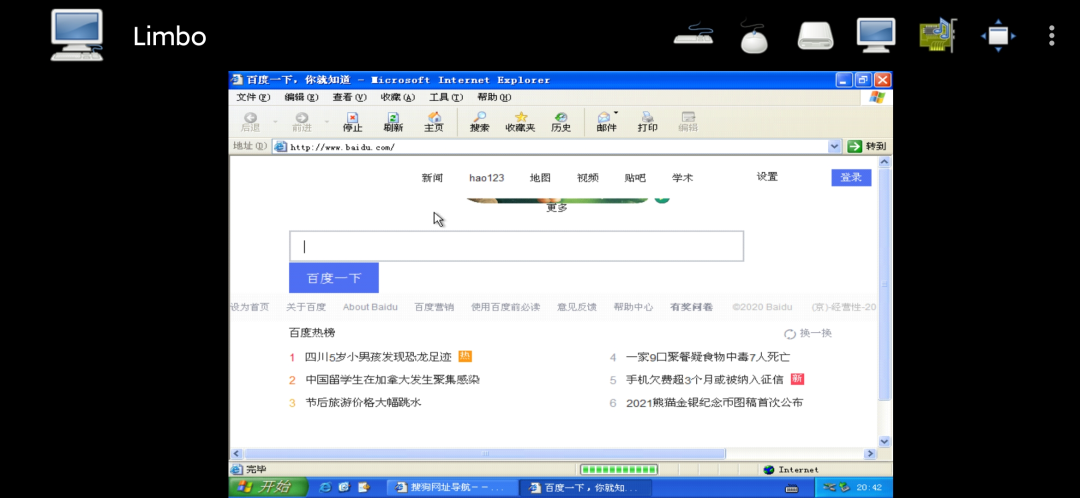Click horizontal scrollbar right arrow
The width and height of the screenshot is (1080, 498).
click(871, 454)
